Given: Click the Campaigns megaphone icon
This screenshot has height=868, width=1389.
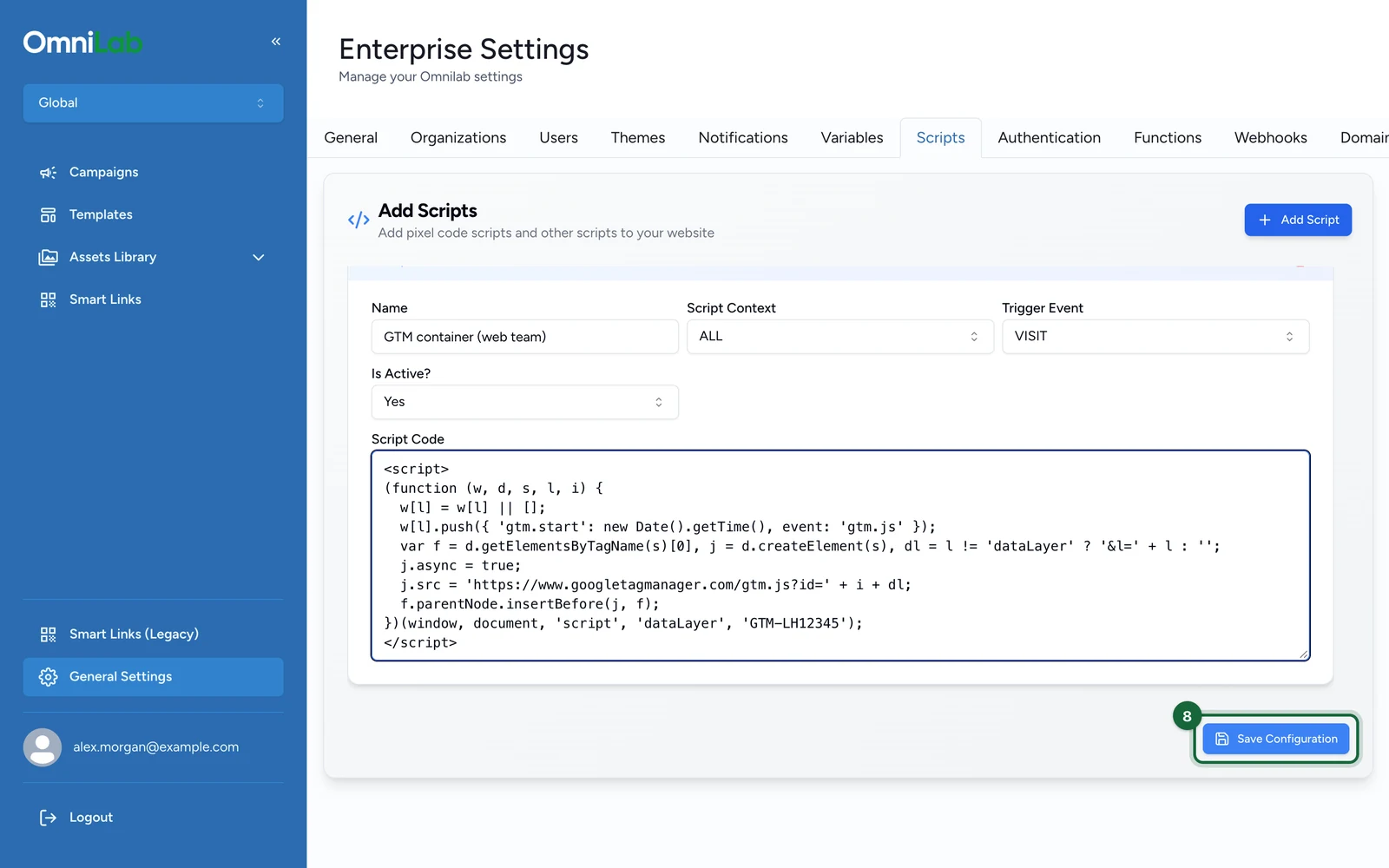Looking at the screenshot, I should point(48,173).
